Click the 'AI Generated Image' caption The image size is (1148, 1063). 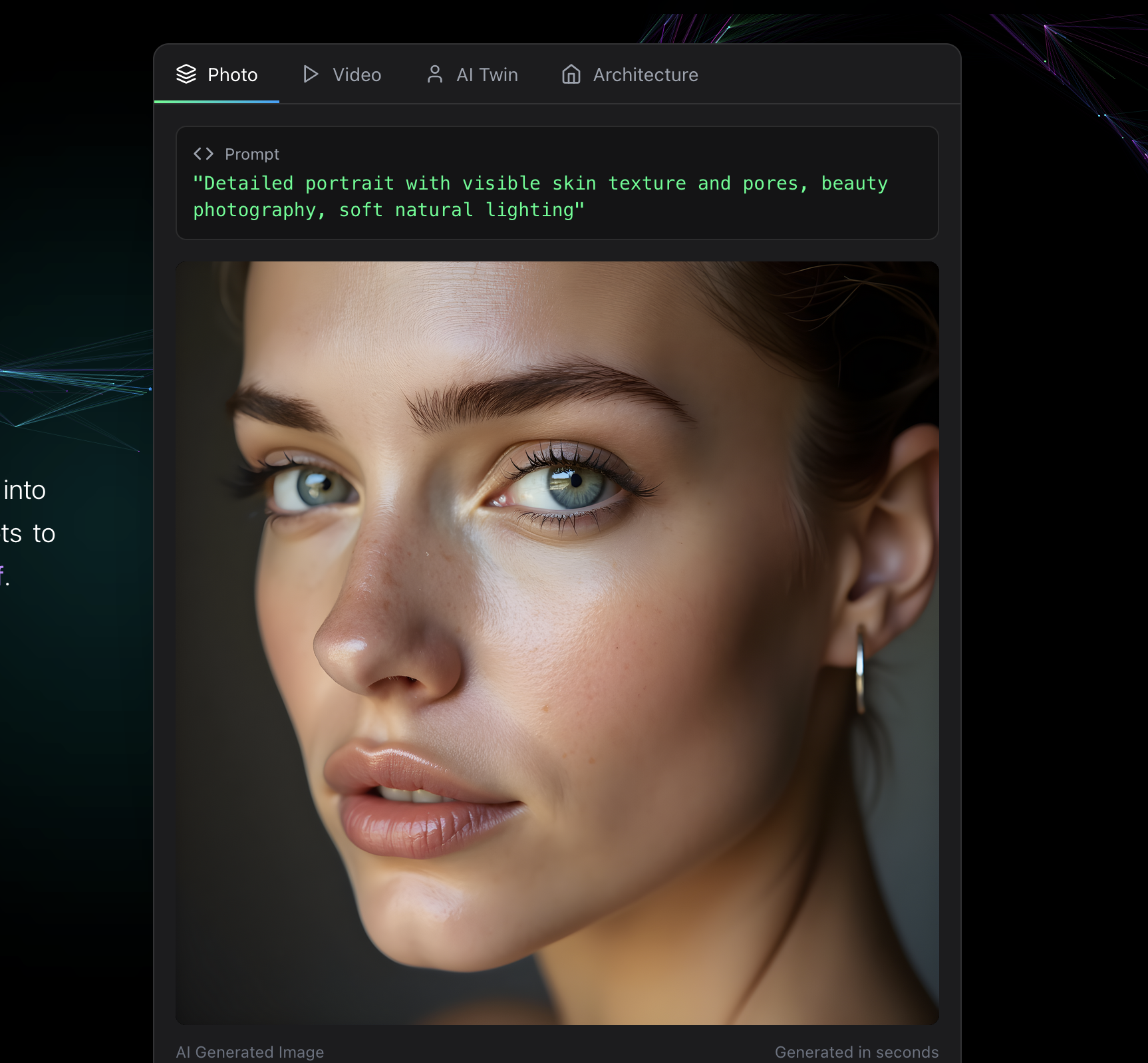pos(250,1052)
